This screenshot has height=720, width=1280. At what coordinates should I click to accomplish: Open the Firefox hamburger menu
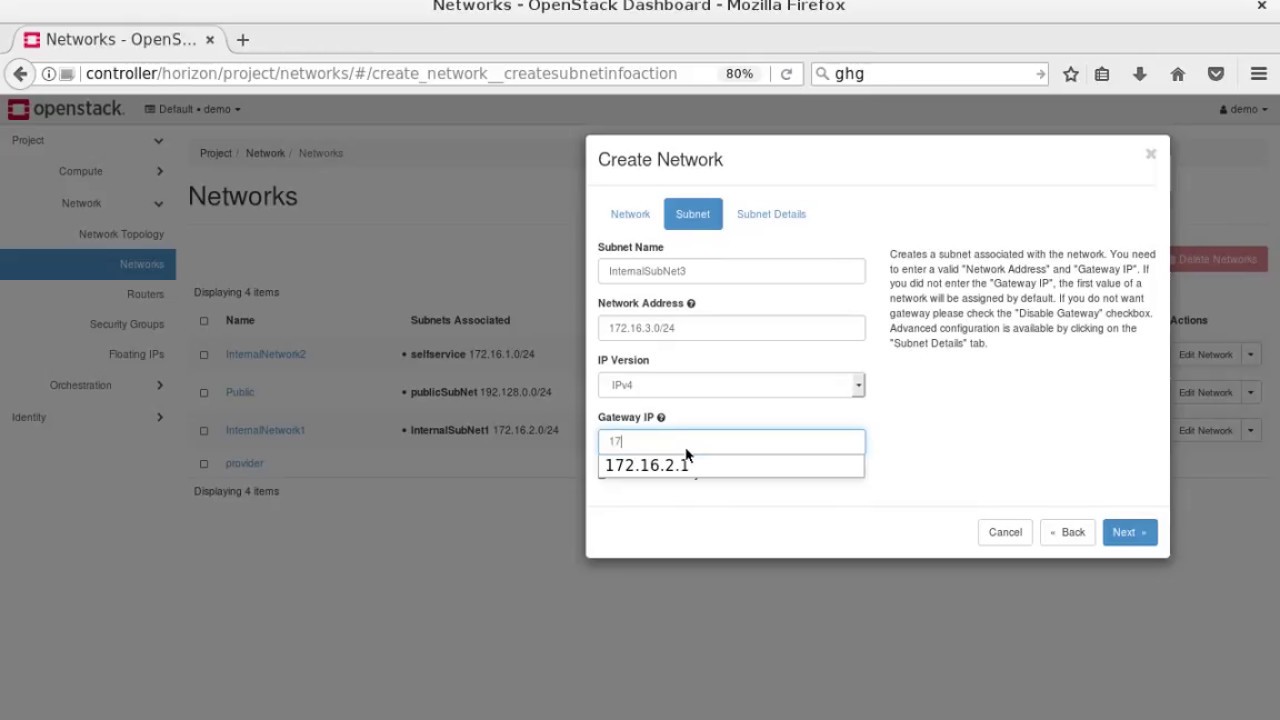[1259, 74]
